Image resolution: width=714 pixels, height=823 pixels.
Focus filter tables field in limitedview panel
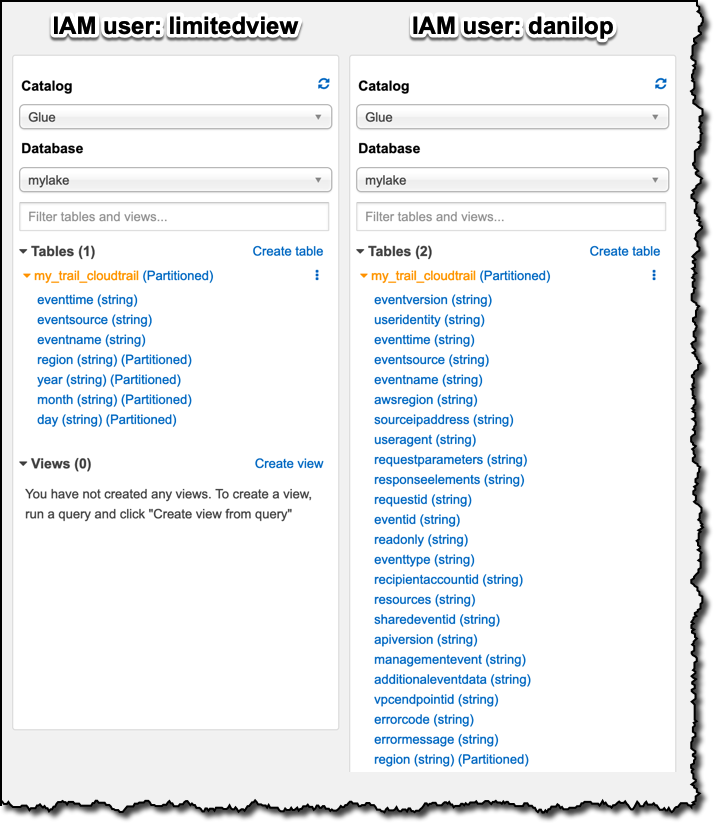(x=174, y=217)
